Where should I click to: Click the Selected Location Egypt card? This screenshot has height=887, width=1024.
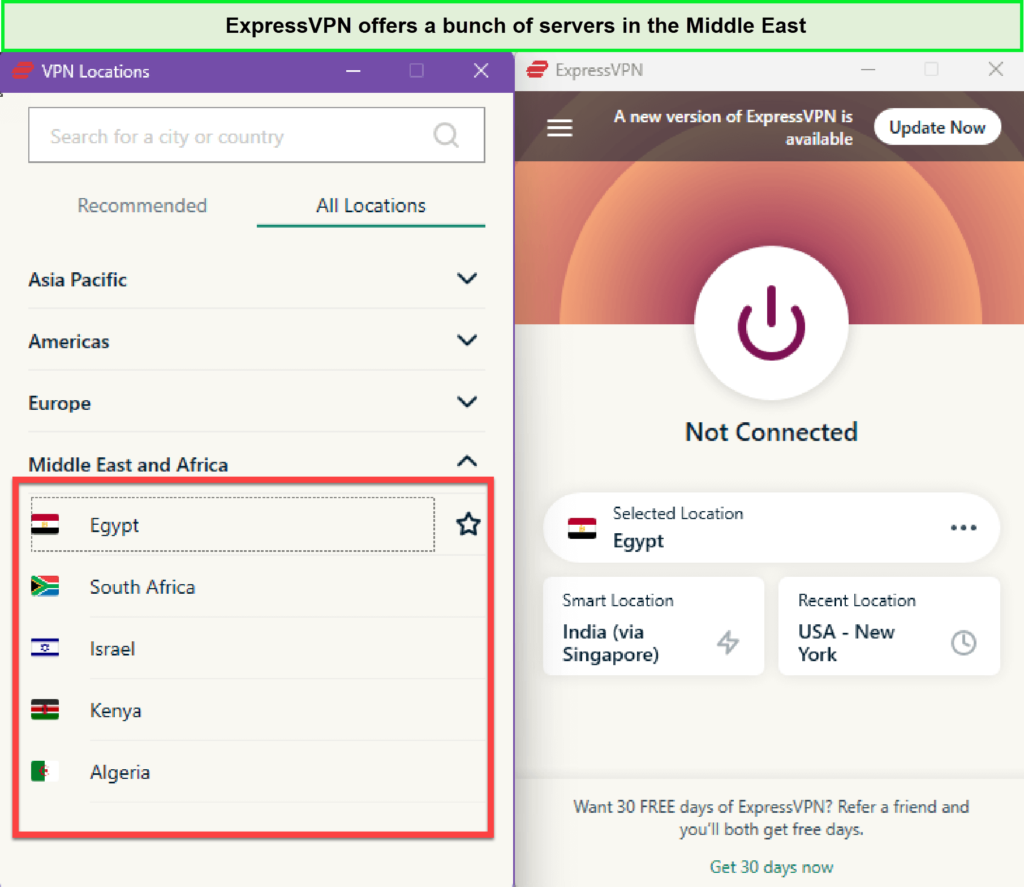point(771,528)
